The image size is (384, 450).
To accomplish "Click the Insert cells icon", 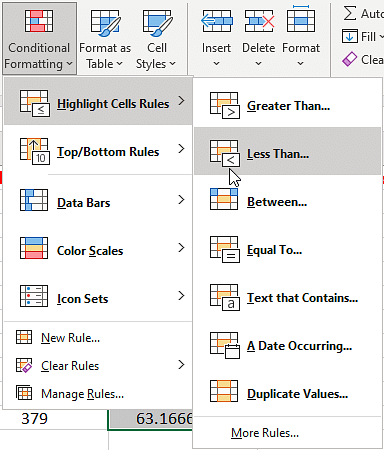I will 216,21.
